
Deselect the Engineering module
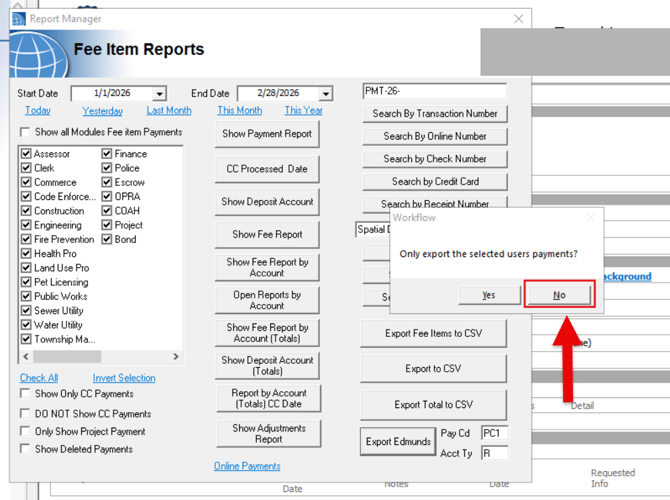tap(26, 225)
